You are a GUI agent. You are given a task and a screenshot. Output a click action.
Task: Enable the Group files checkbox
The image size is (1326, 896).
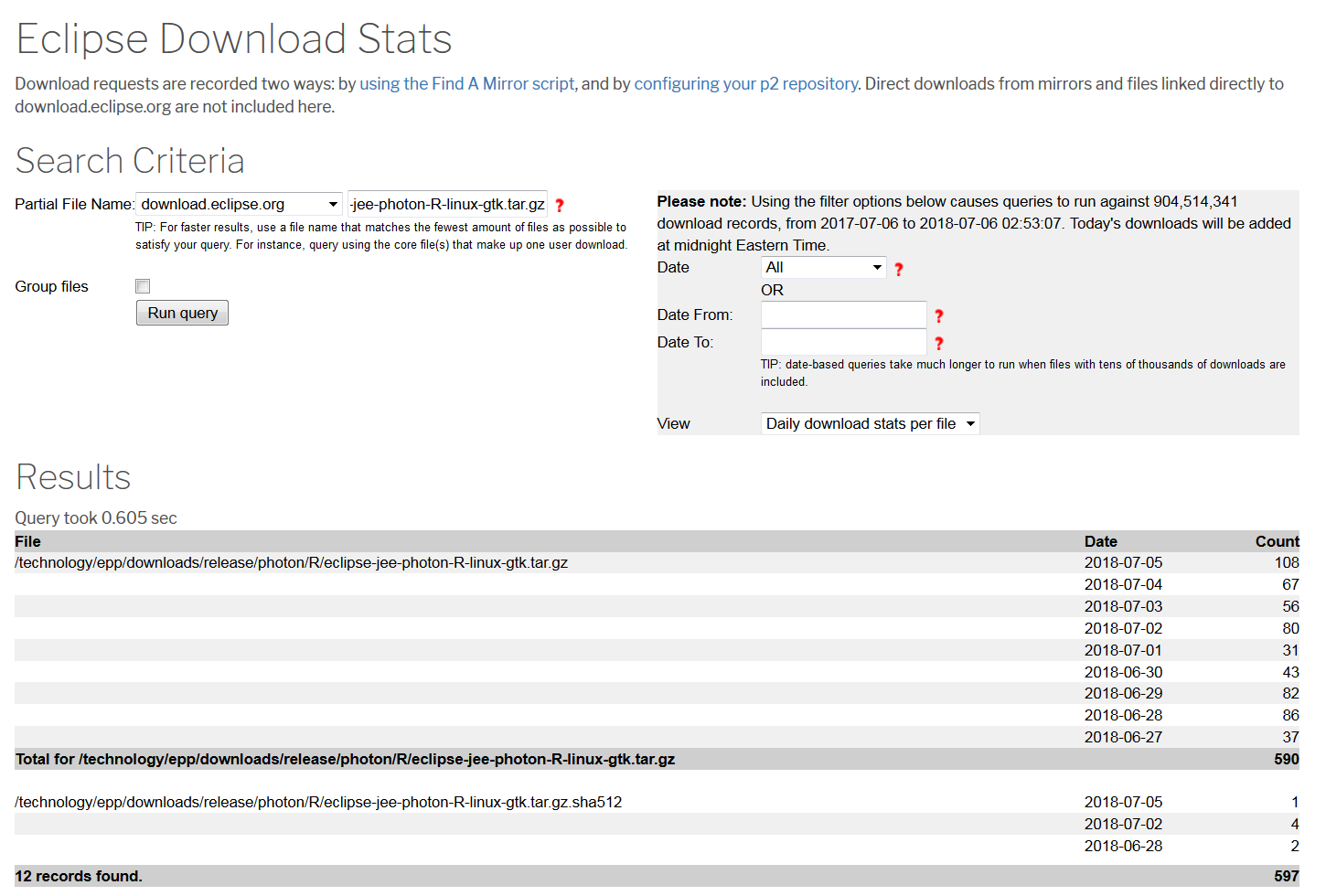pyautogui.click(x=143, y=286)
